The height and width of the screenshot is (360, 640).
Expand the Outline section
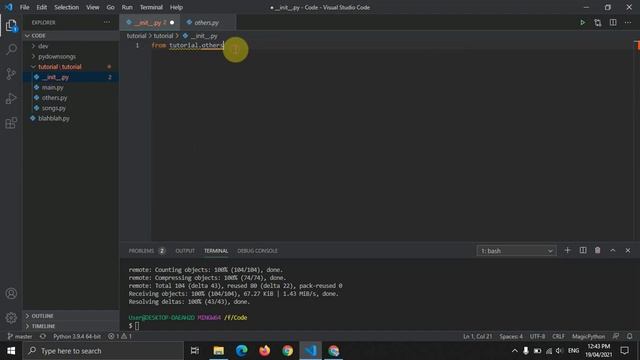coord(71,316)
